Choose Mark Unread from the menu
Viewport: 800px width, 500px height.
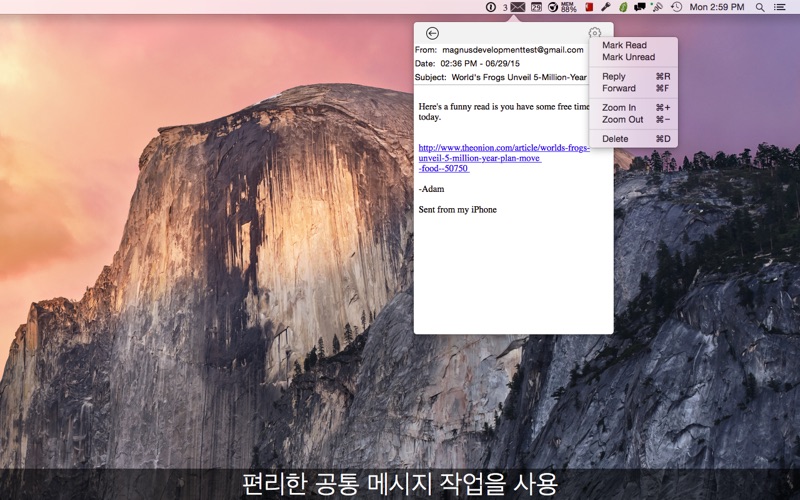(633, 57)
